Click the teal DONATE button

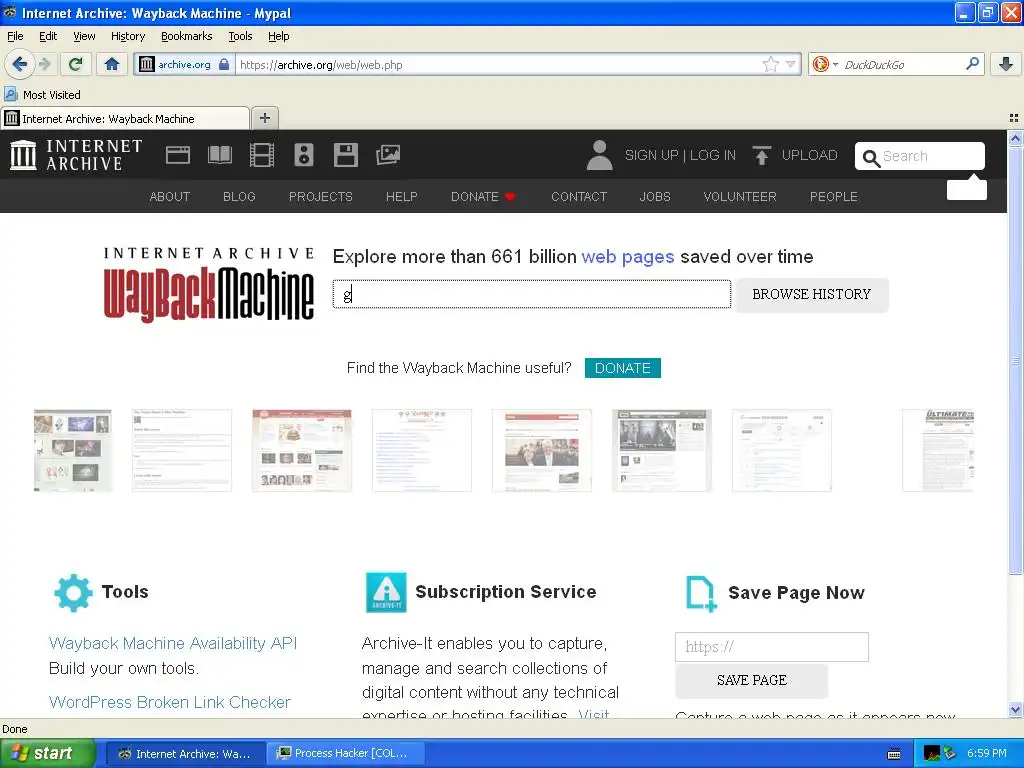pyautogui.click(x=622, y=368)
